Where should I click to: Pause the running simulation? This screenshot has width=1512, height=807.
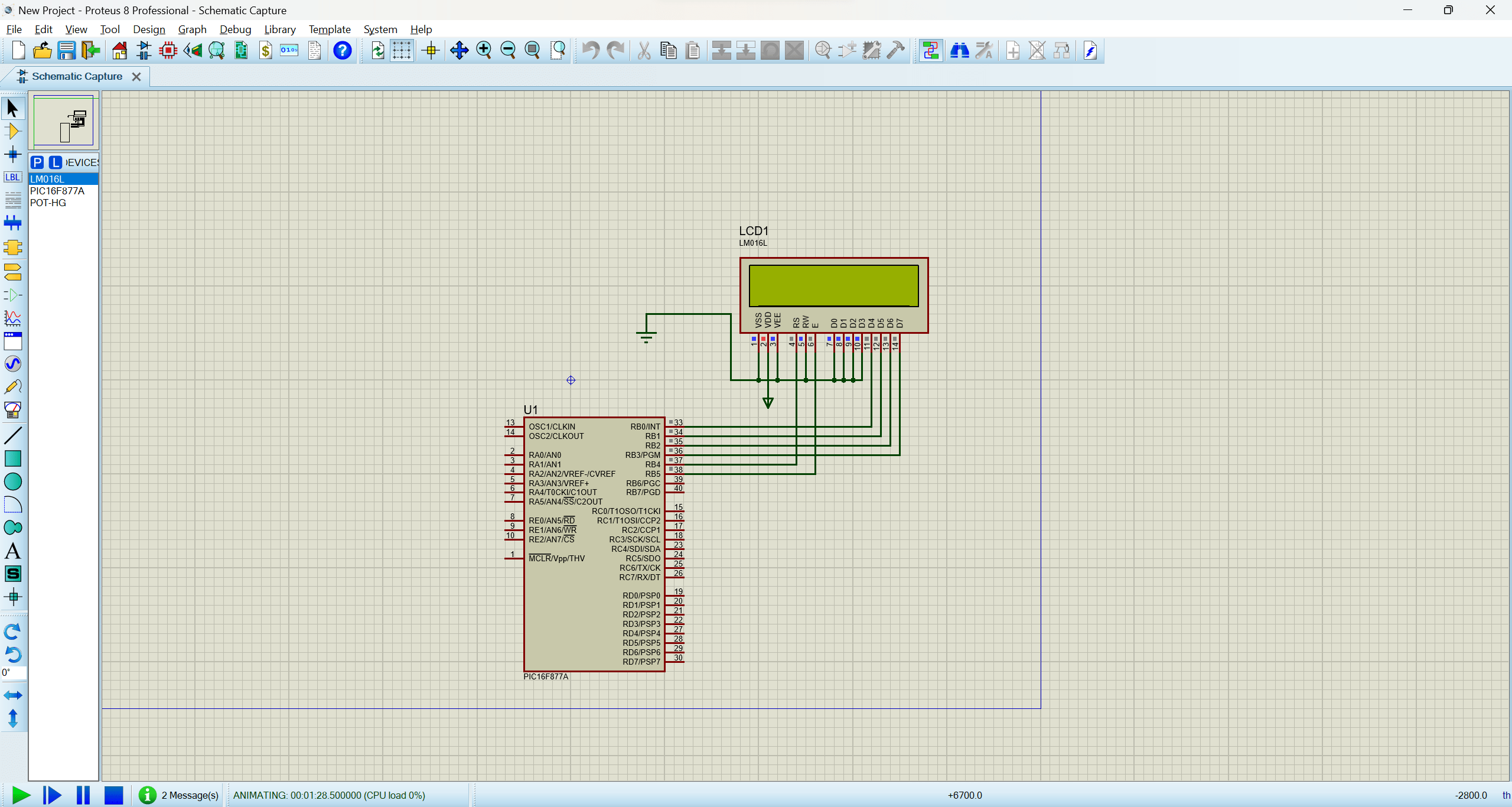[x=83, y=795]
